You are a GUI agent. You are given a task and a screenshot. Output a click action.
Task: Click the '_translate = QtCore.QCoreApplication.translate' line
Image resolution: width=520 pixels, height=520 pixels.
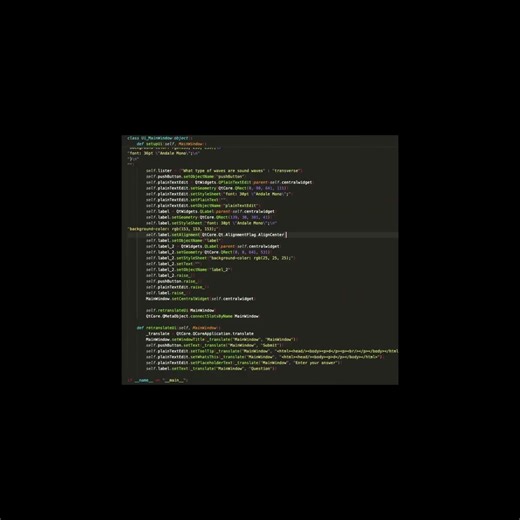tap(200, 334)
